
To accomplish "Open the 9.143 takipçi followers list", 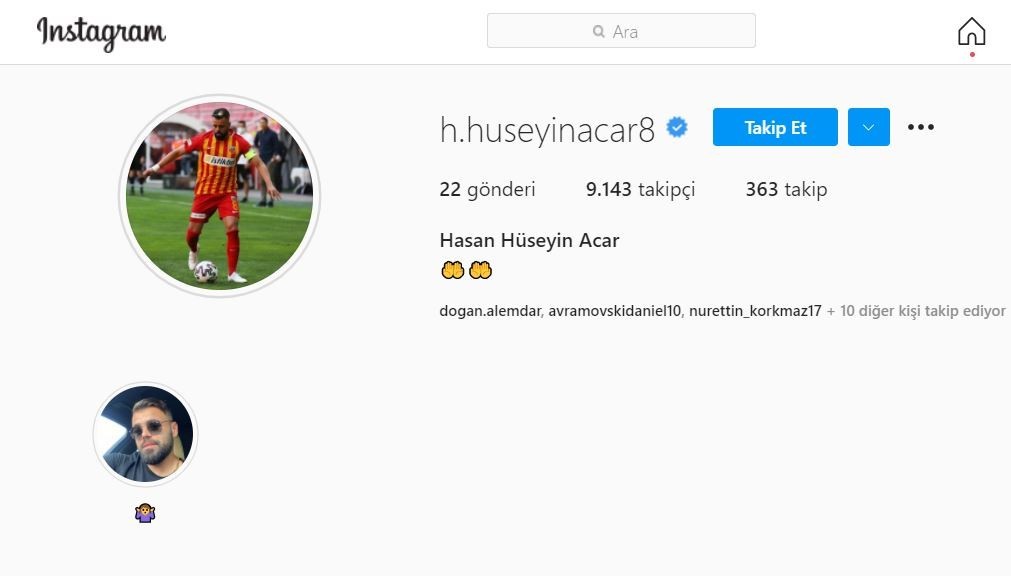I will pyautogui.click(x=640, y=190).
